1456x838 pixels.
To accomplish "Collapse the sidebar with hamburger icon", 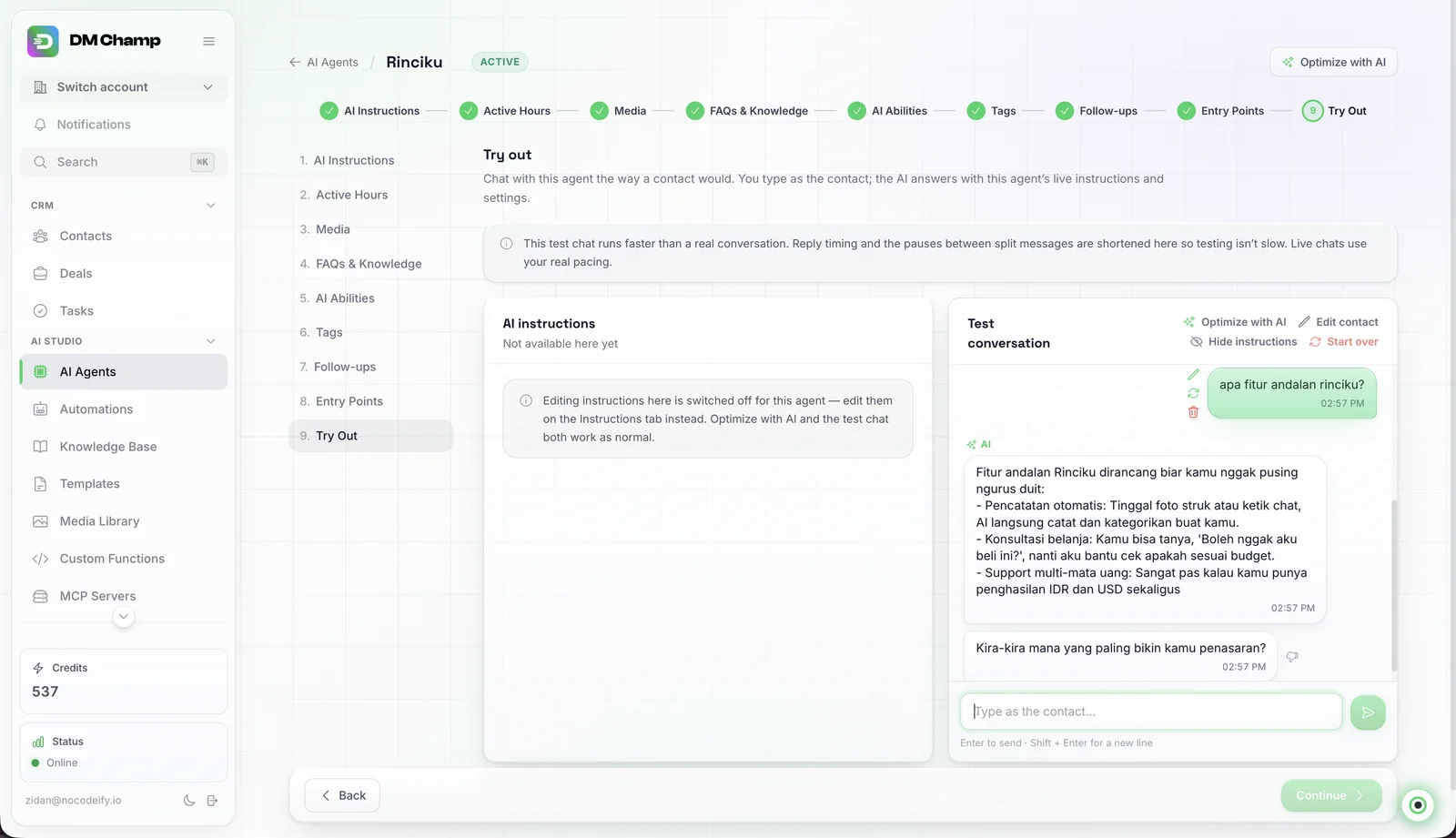I will pyautogui.click(x=208, y=41).
